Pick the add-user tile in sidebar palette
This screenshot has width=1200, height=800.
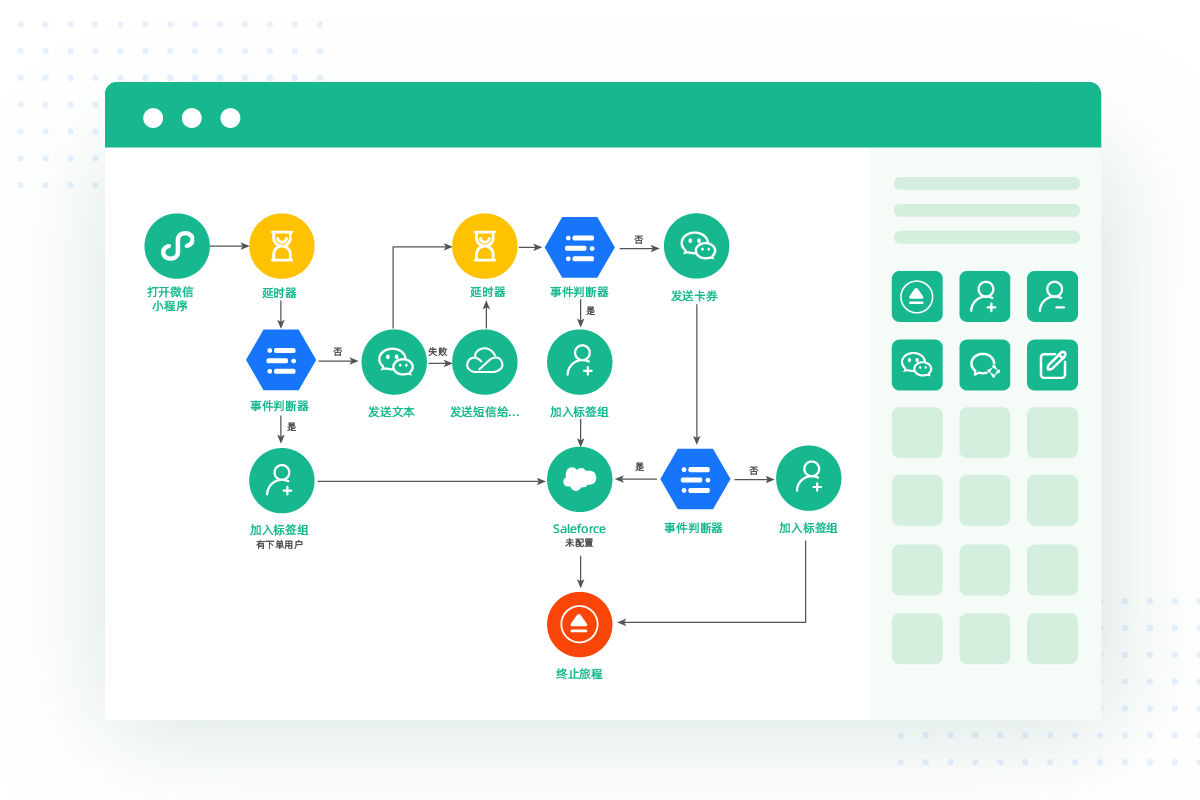point(985,297)
